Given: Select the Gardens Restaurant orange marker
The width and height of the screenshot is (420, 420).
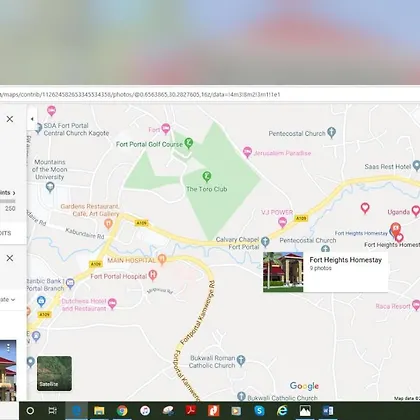Looking at the screenshot, I should pos(108,223).
